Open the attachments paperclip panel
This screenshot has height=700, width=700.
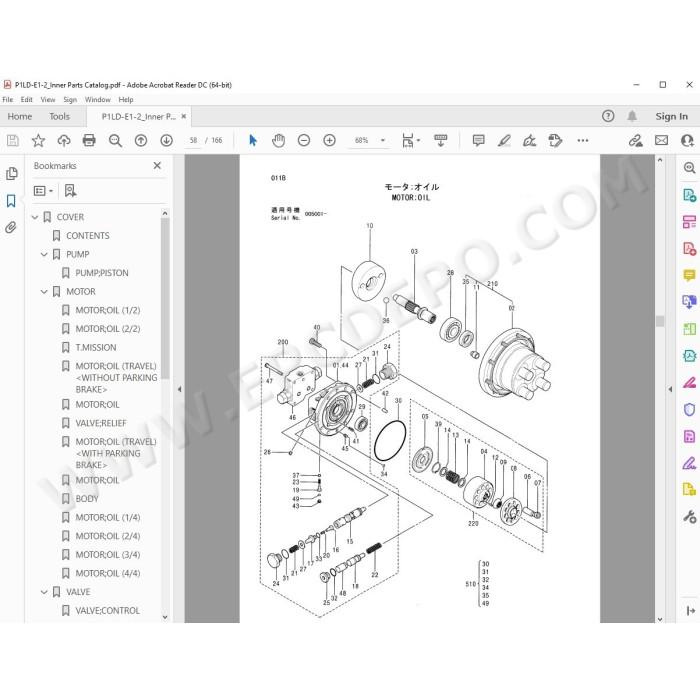pyautogui.click(x=11, y=228)
